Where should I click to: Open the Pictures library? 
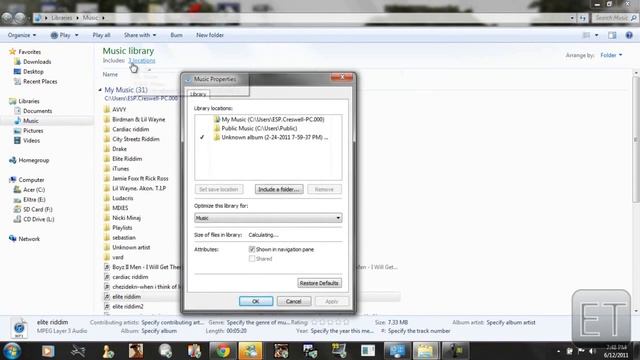[x=33, y=131]
